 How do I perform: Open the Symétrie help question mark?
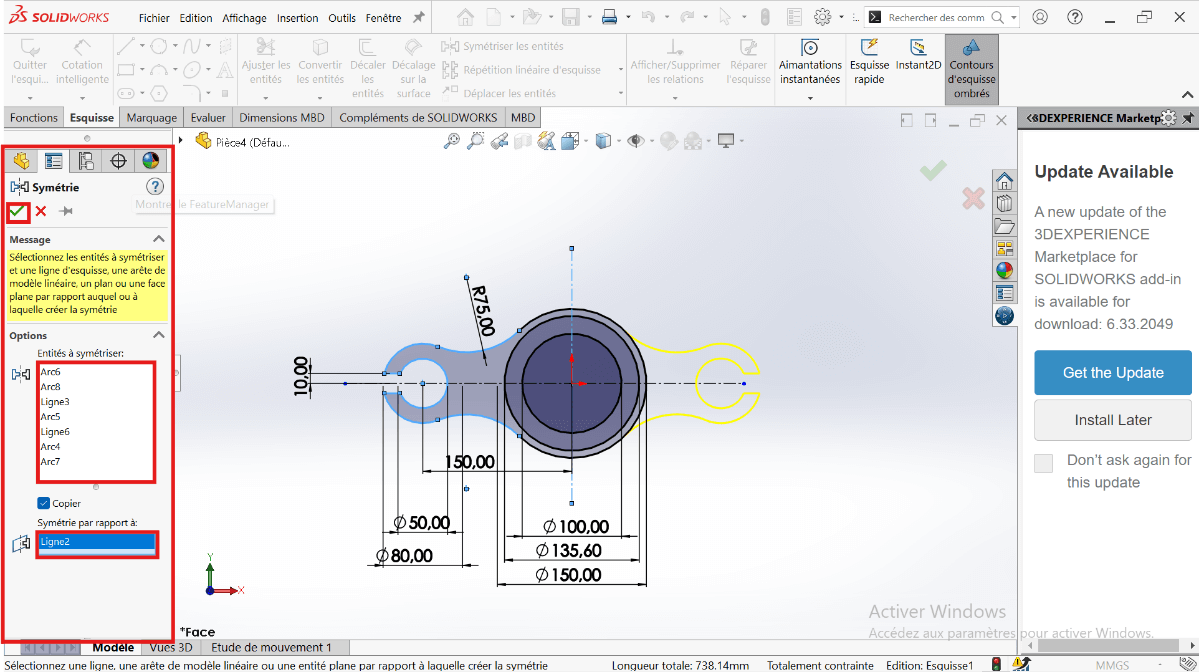point(155,187)
